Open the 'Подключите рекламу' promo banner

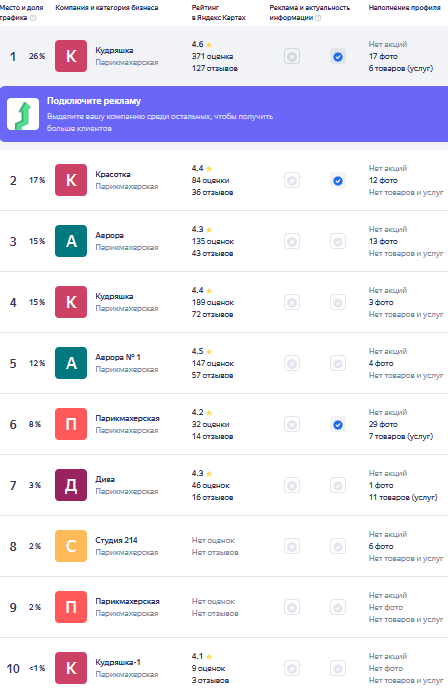[x=224, y=114]
